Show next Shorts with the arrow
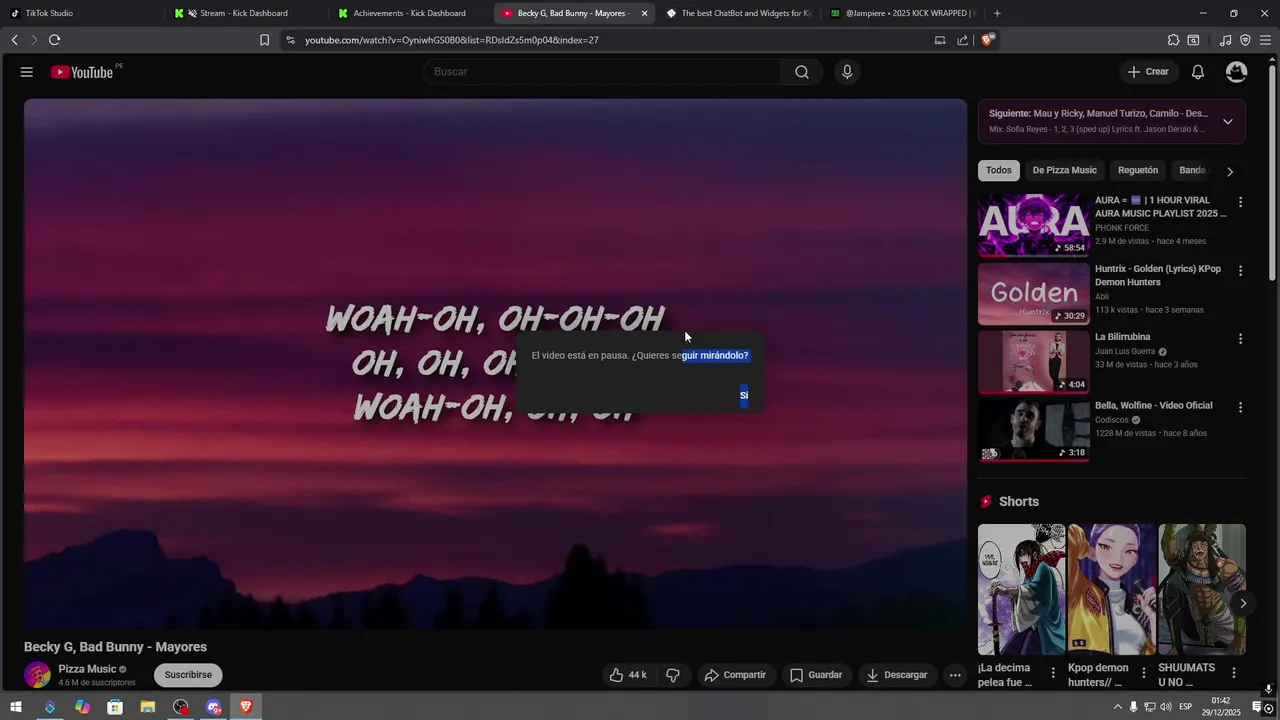 coord(1243,603)
